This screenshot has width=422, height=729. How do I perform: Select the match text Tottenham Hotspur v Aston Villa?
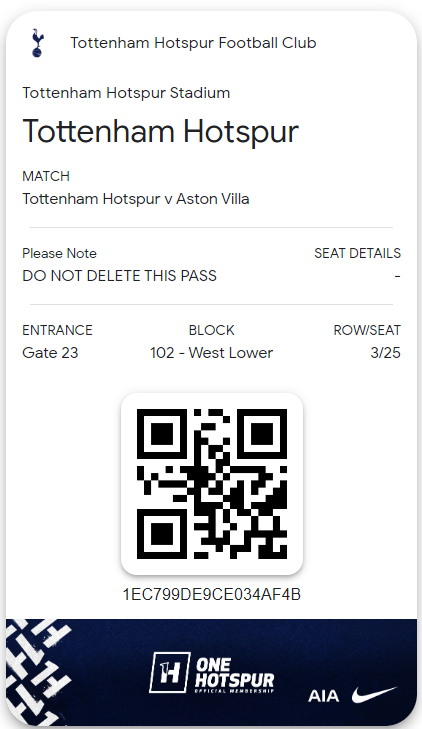136,199
